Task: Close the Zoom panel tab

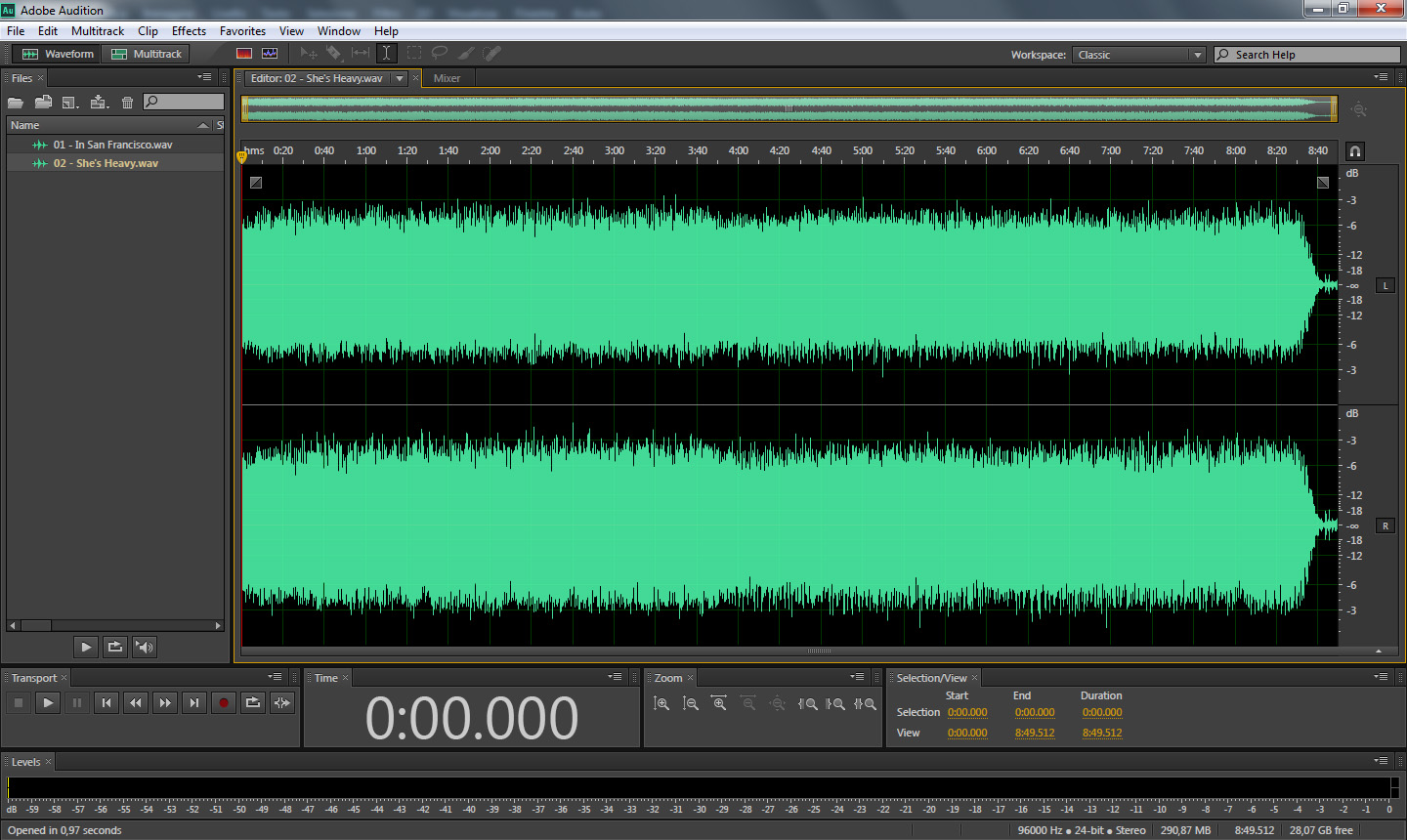Action: click(690, 678)
